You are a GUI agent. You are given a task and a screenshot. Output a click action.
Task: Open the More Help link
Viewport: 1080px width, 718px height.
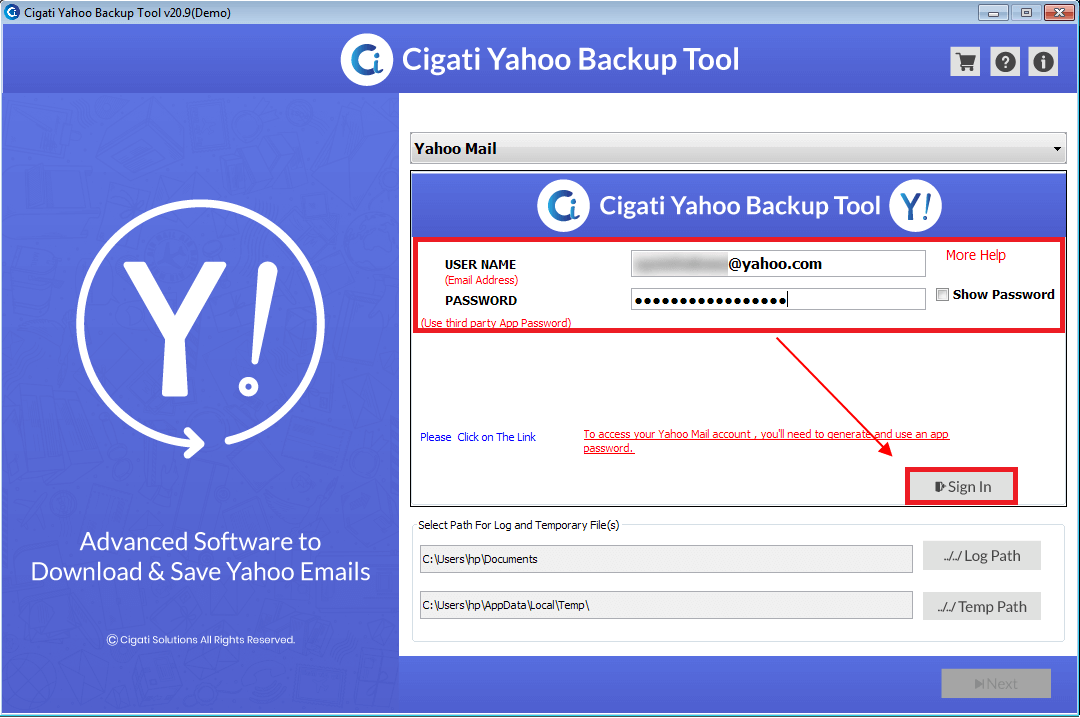coord(975,255)
